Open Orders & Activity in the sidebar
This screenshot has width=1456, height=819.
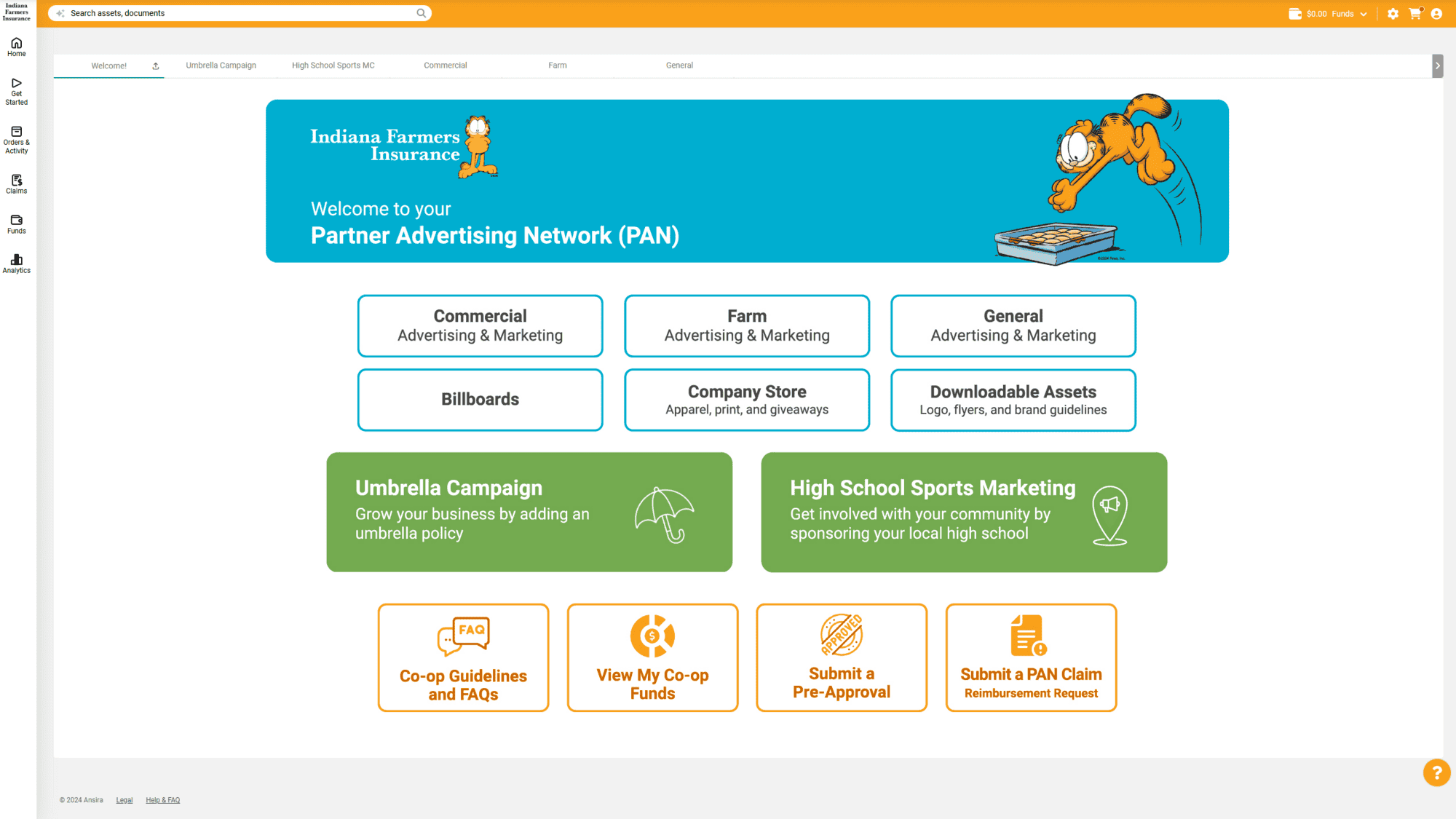point(16,138)
